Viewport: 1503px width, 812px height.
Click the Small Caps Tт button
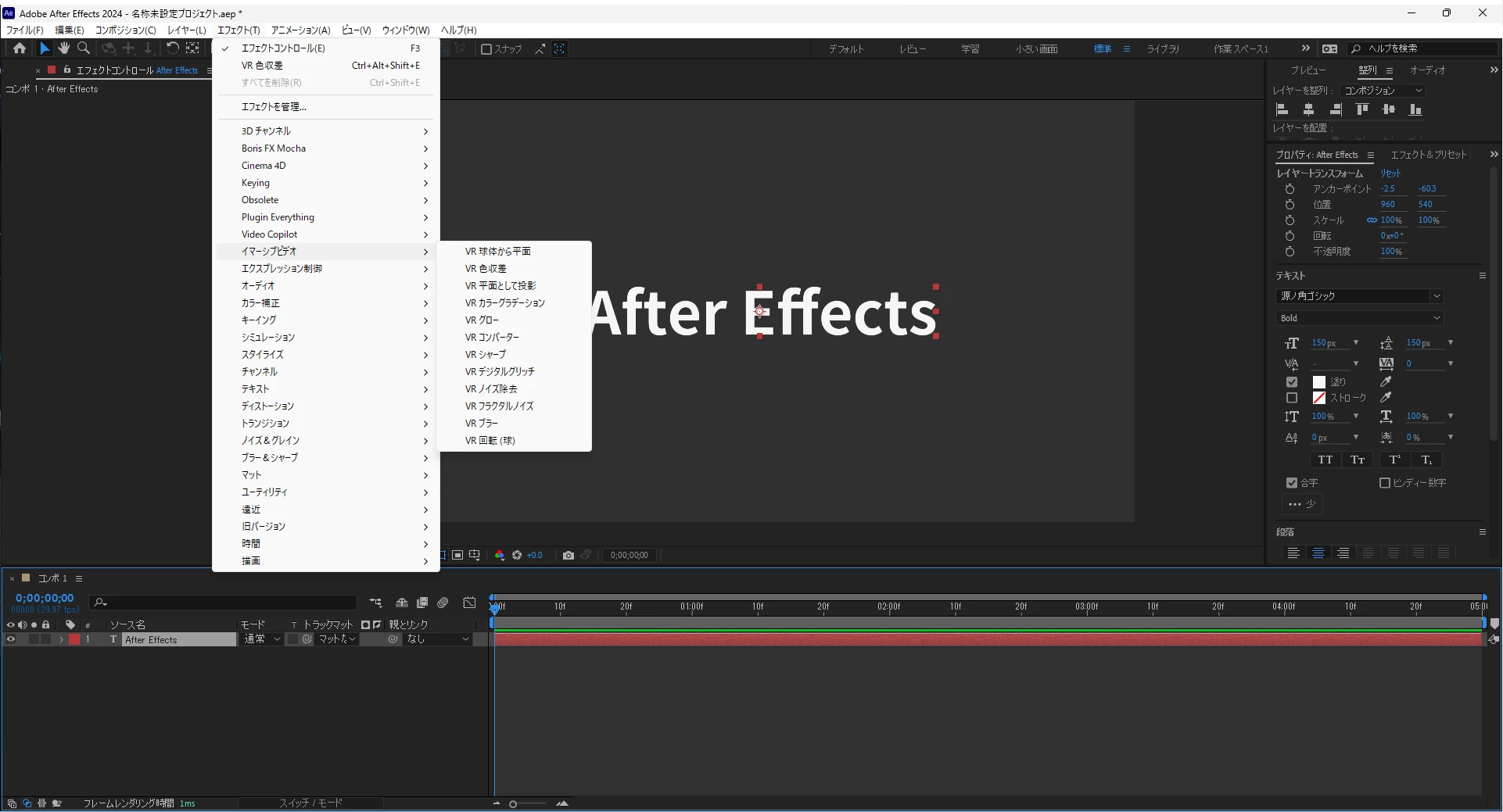click(1358, 460)
